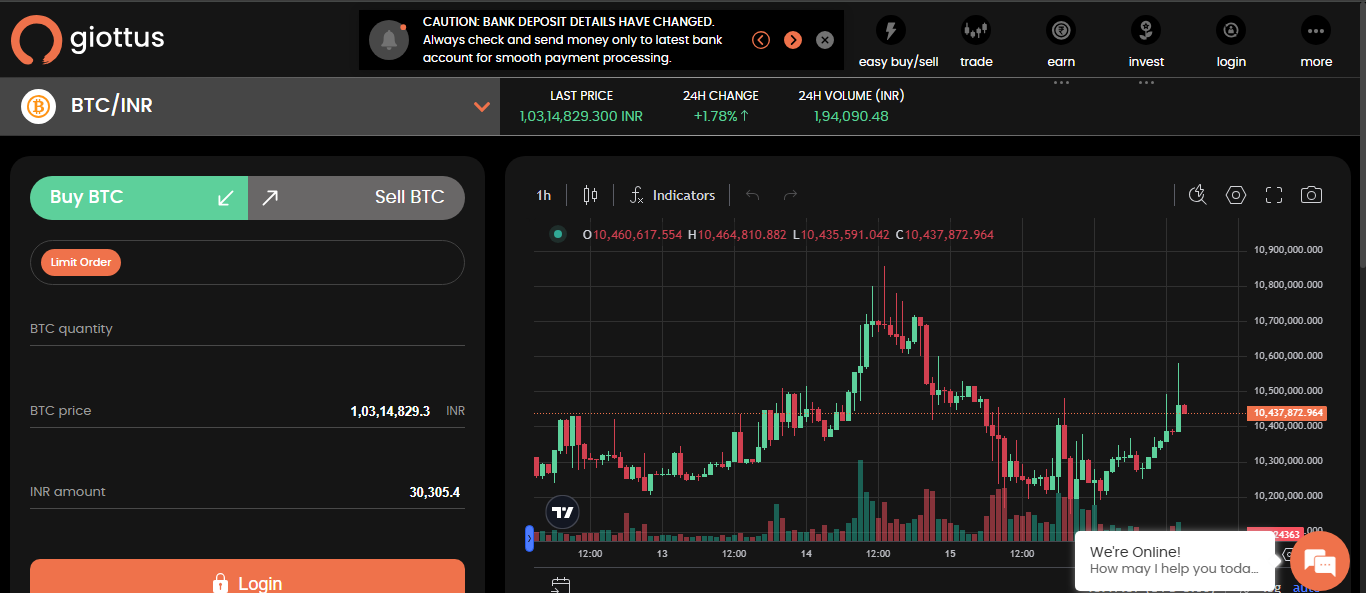The height and width of the screenshot is (593, 1366).
Task: Open the trade menu item
Action: click(976, 43)
